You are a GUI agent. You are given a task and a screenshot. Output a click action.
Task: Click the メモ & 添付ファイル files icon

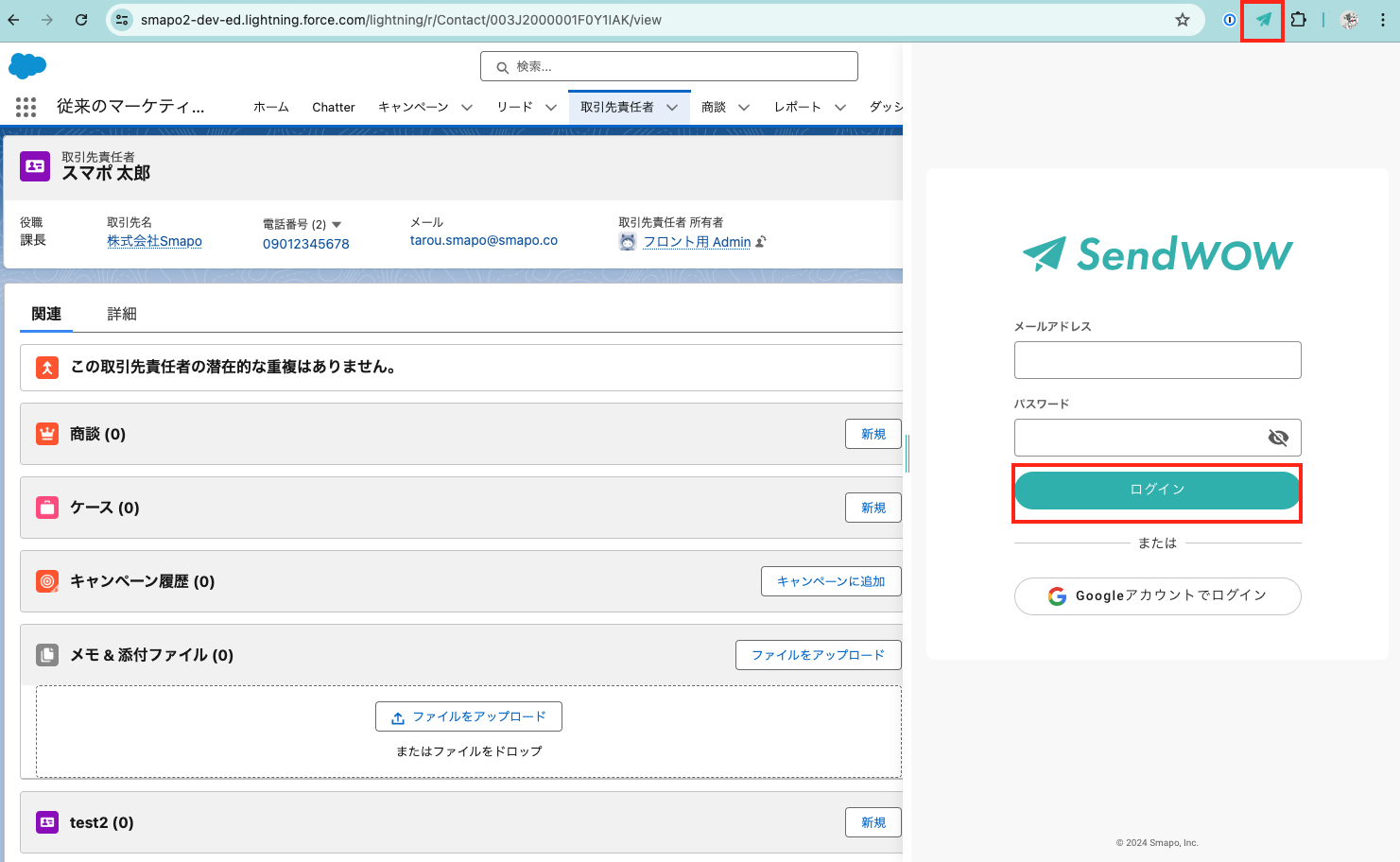[47, 655]
